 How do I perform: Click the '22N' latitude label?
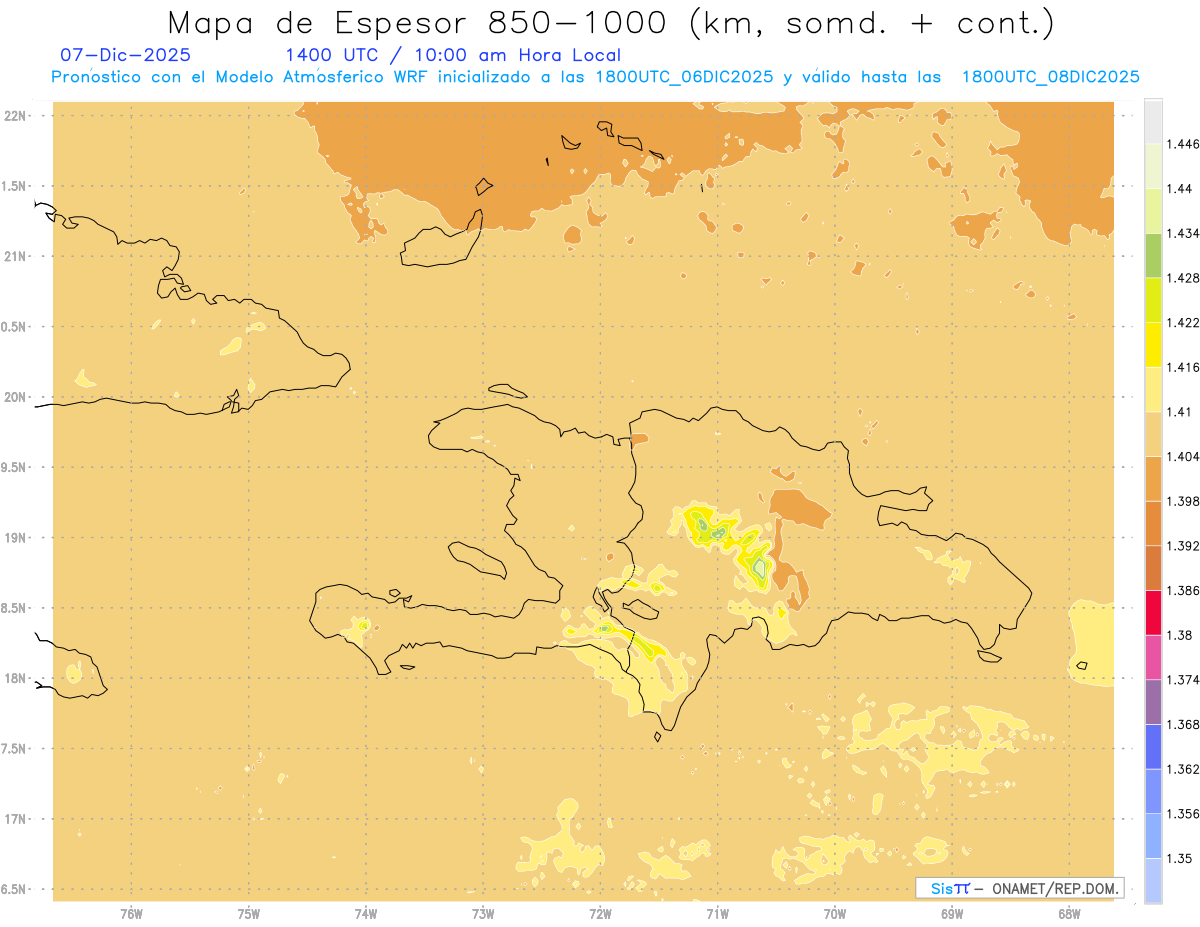pyautogui.click(x=16, y=115)
